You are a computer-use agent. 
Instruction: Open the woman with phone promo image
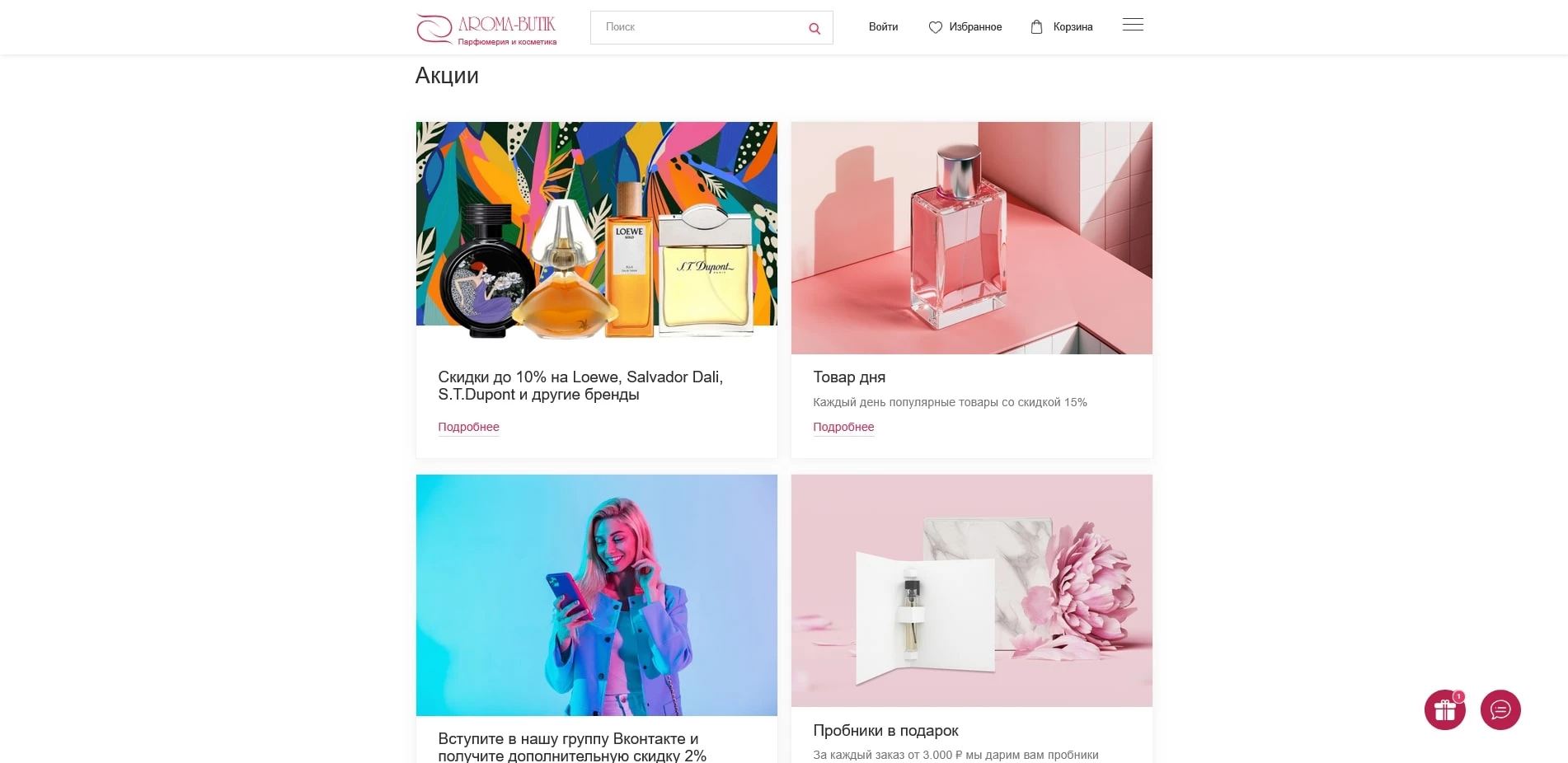point(597,595)
